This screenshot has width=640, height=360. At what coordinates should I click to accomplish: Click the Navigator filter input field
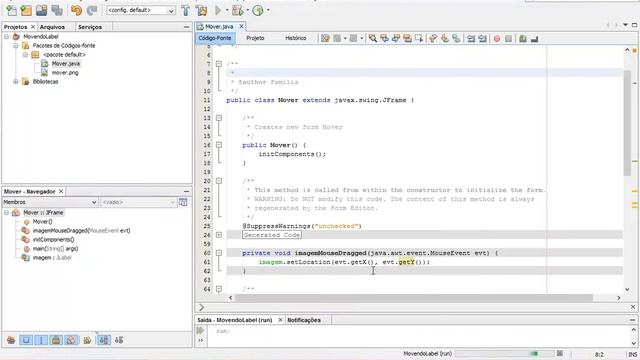[138, 202]
